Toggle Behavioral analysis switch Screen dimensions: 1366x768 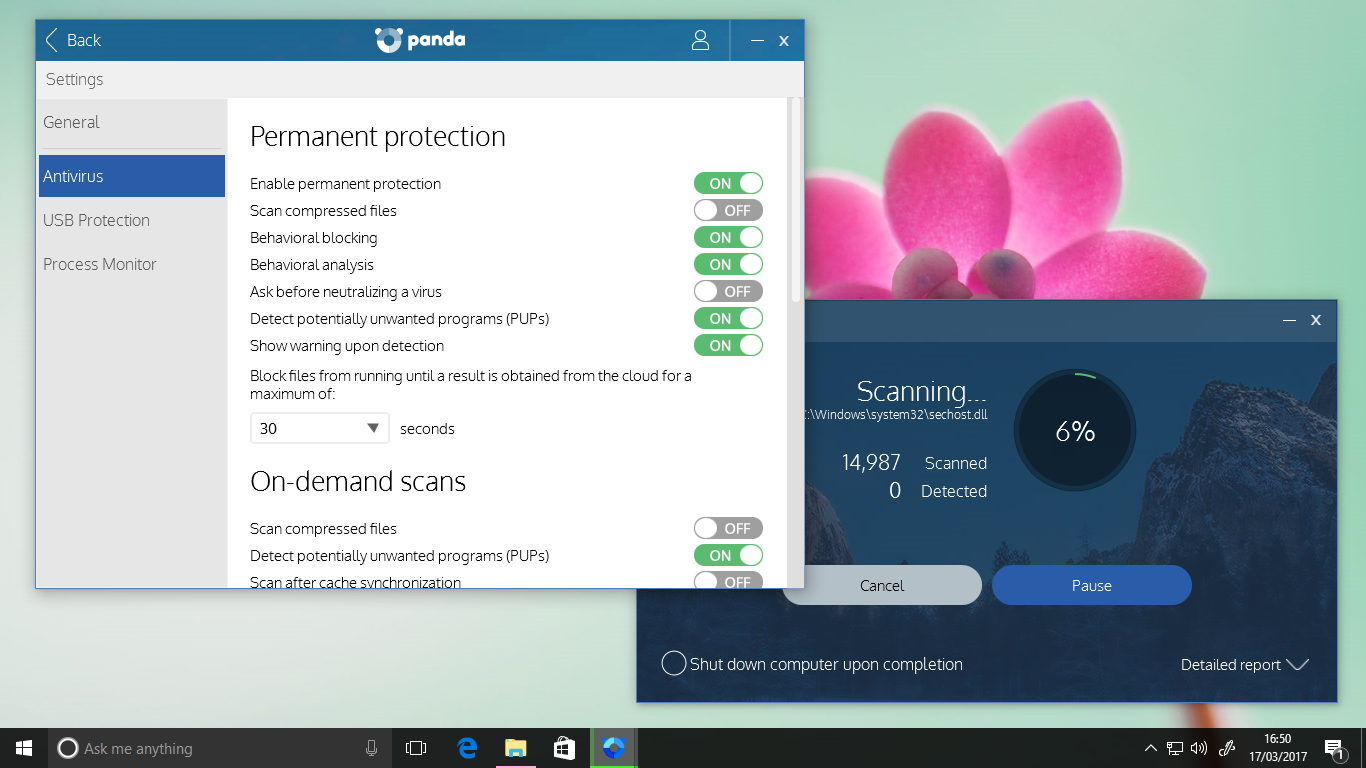coord(728,264)
